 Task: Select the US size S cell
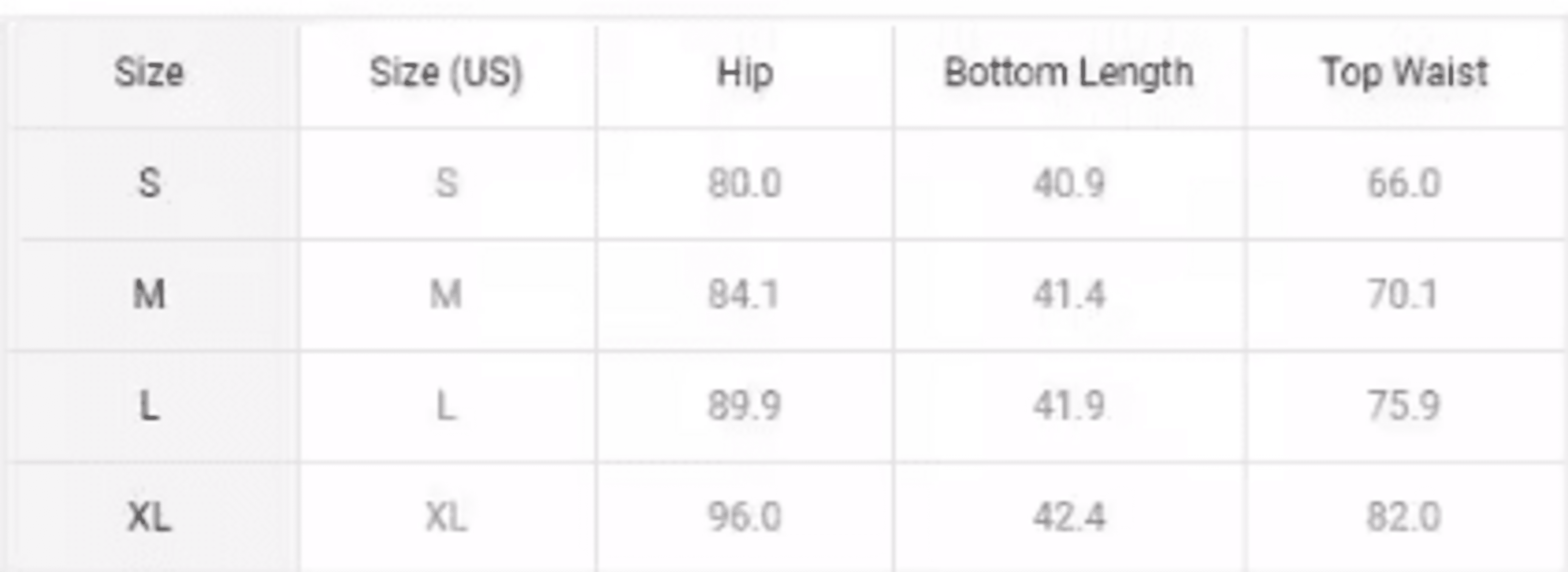tap(446, 183)
